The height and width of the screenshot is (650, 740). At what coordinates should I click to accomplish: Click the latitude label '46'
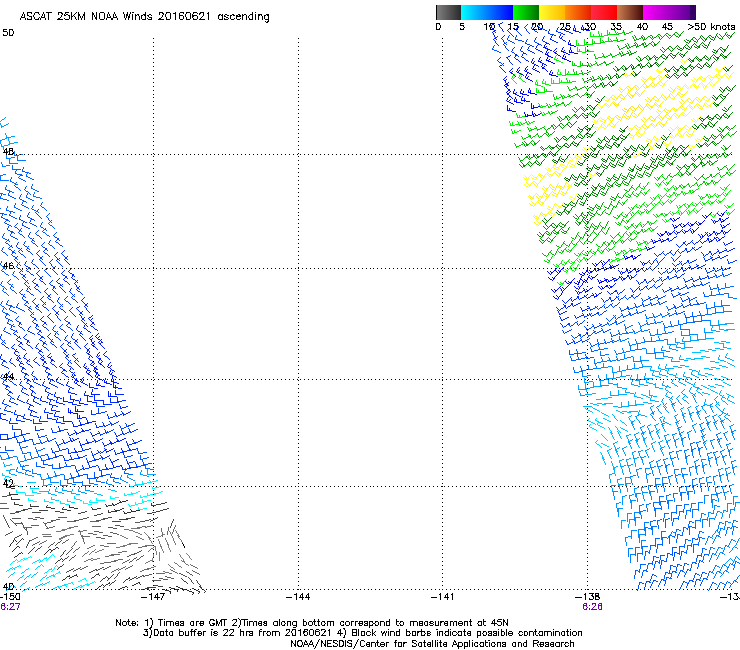click(x=8, y=266)
